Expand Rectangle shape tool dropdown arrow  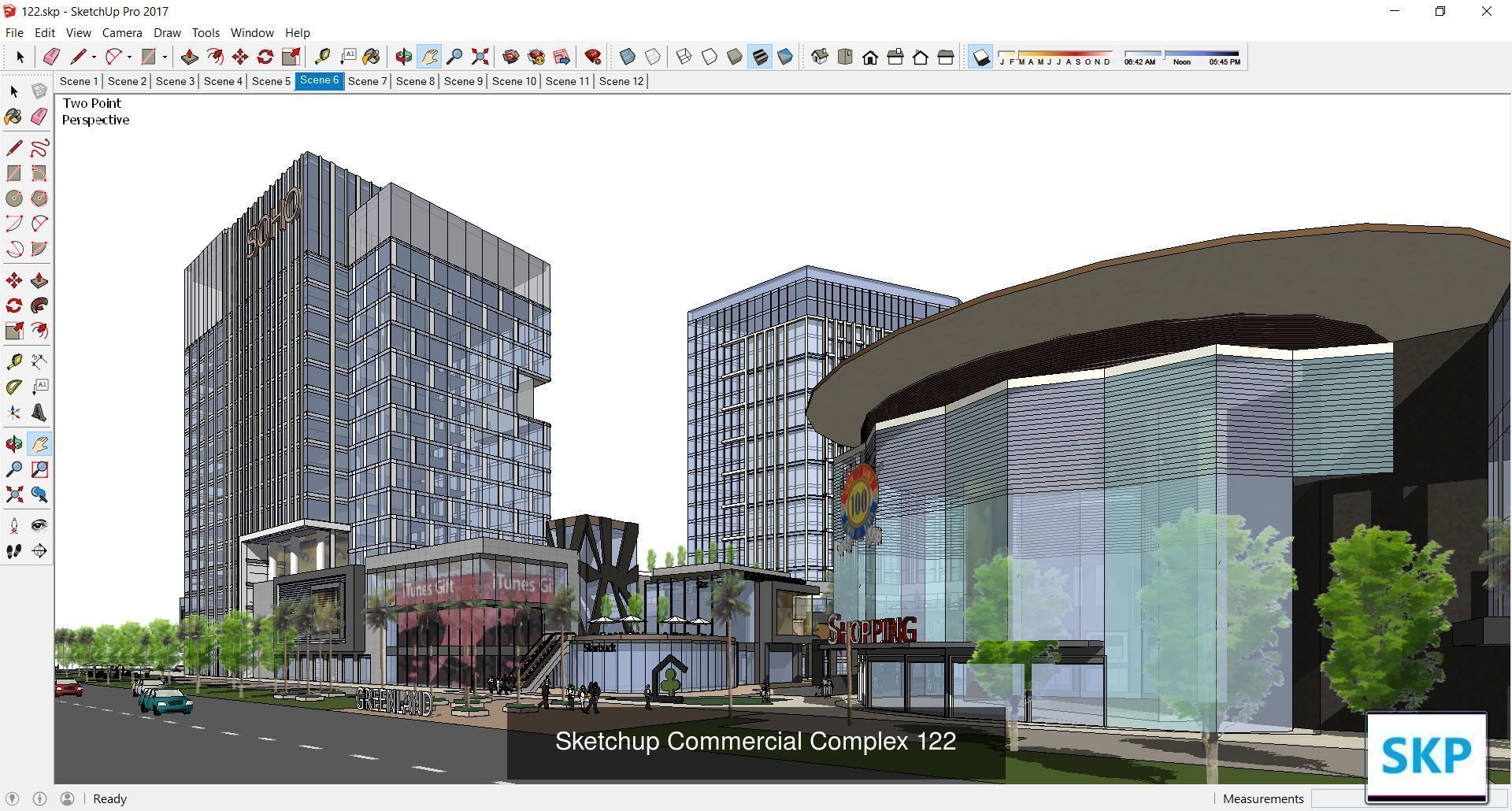coord(165,57)
